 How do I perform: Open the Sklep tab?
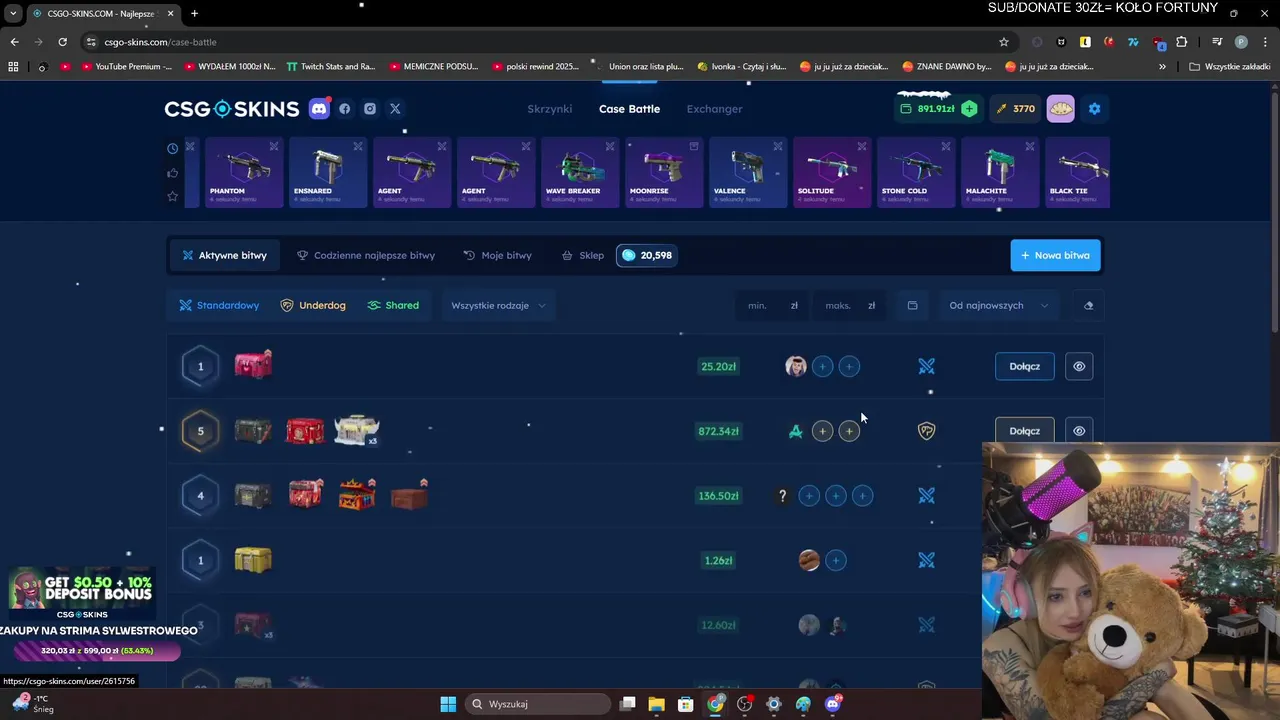point(582,255)
